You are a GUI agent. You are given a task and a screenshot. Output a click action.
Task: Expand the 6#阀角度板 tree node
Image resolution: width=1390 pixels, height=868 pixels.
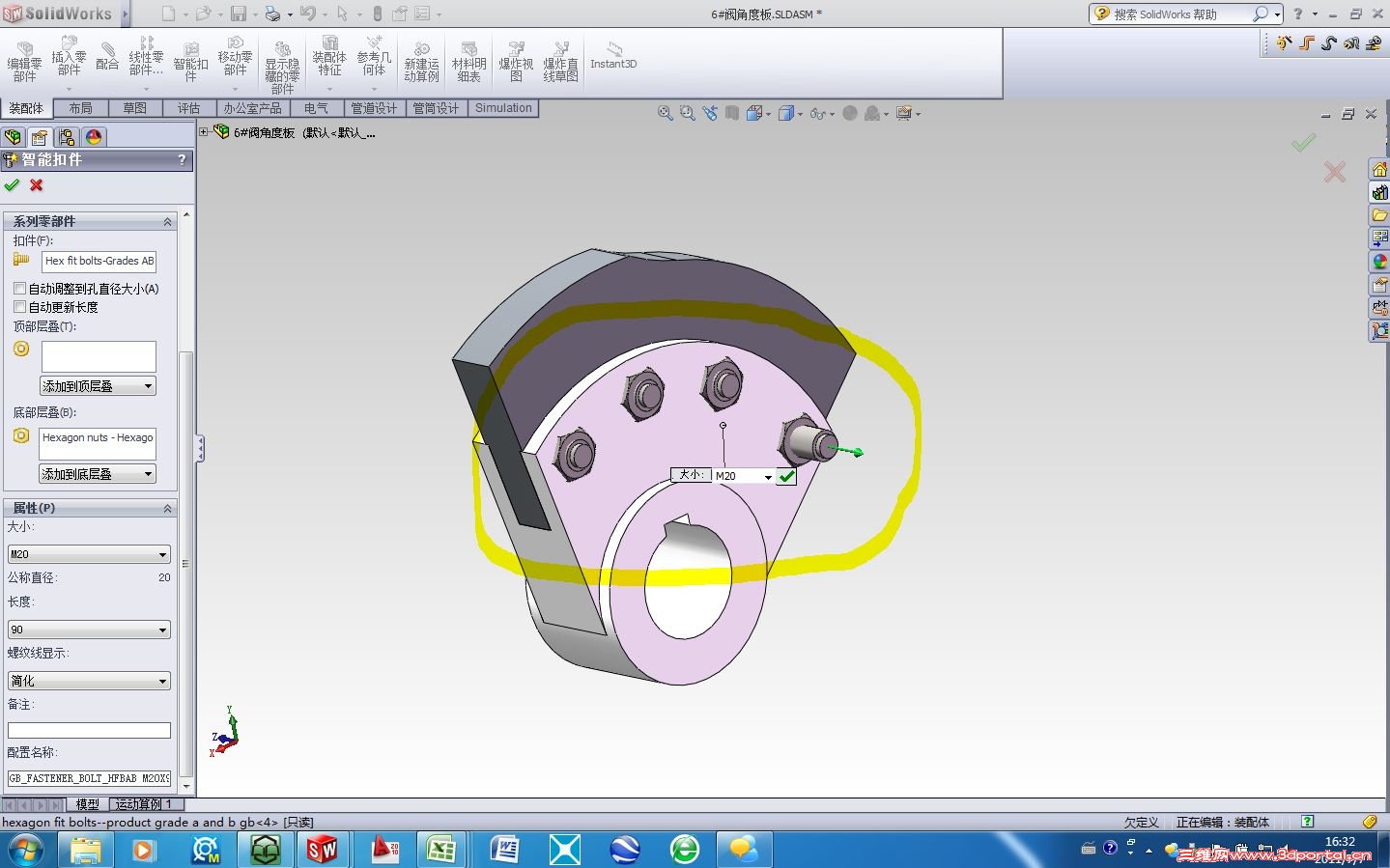coord(204,132)
